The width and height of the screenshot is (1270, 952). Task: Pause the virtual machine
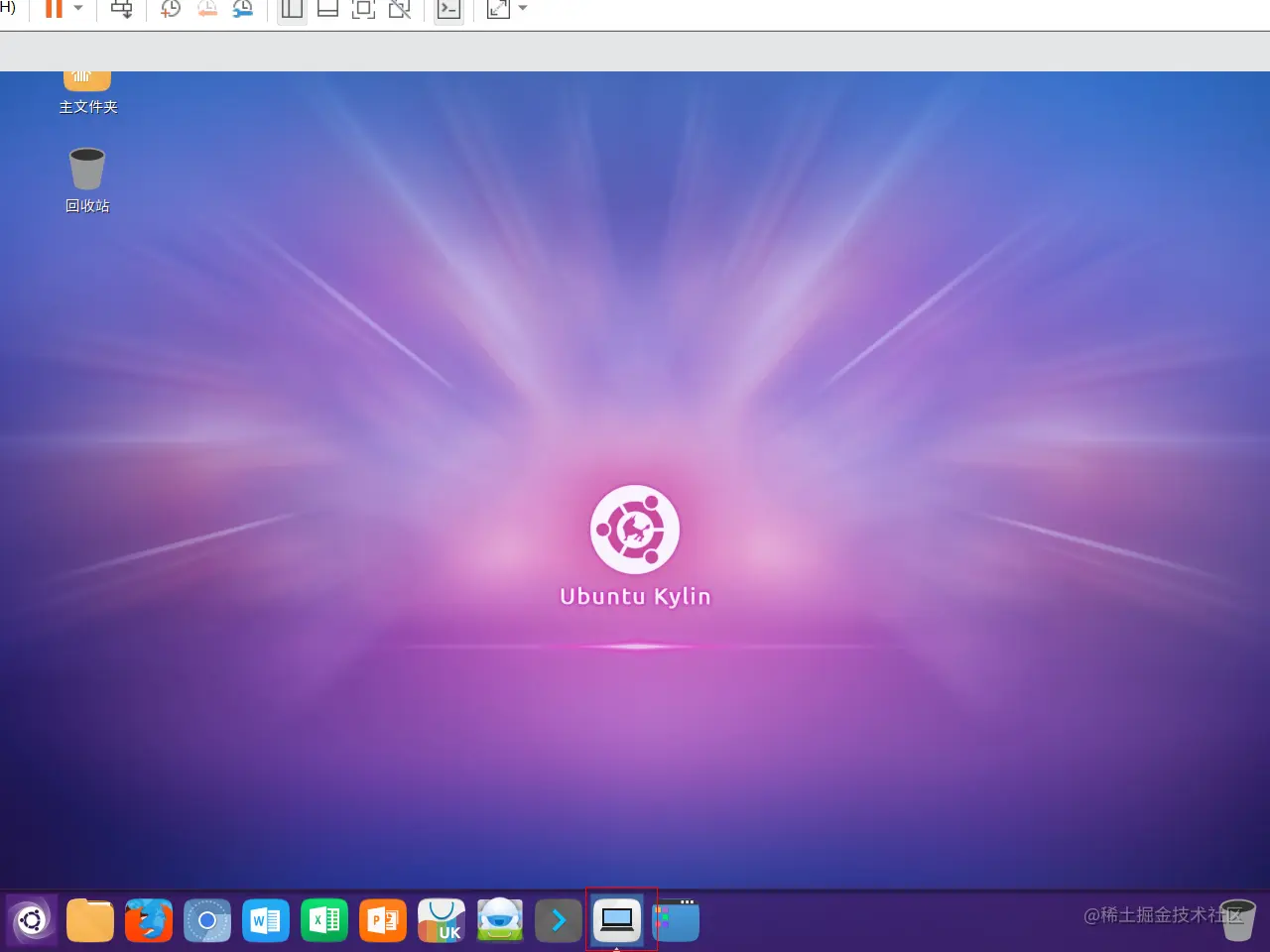tap(54, 9)
